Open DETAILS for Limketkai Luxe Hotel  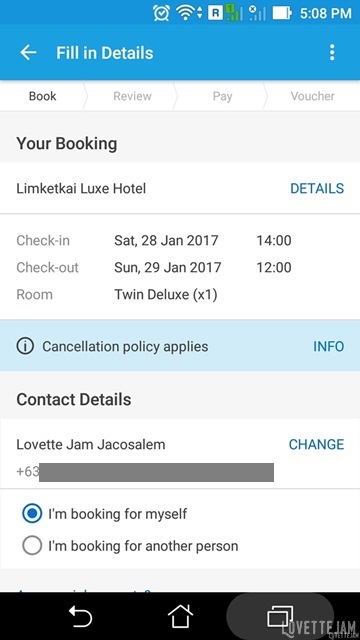point(317,188)
